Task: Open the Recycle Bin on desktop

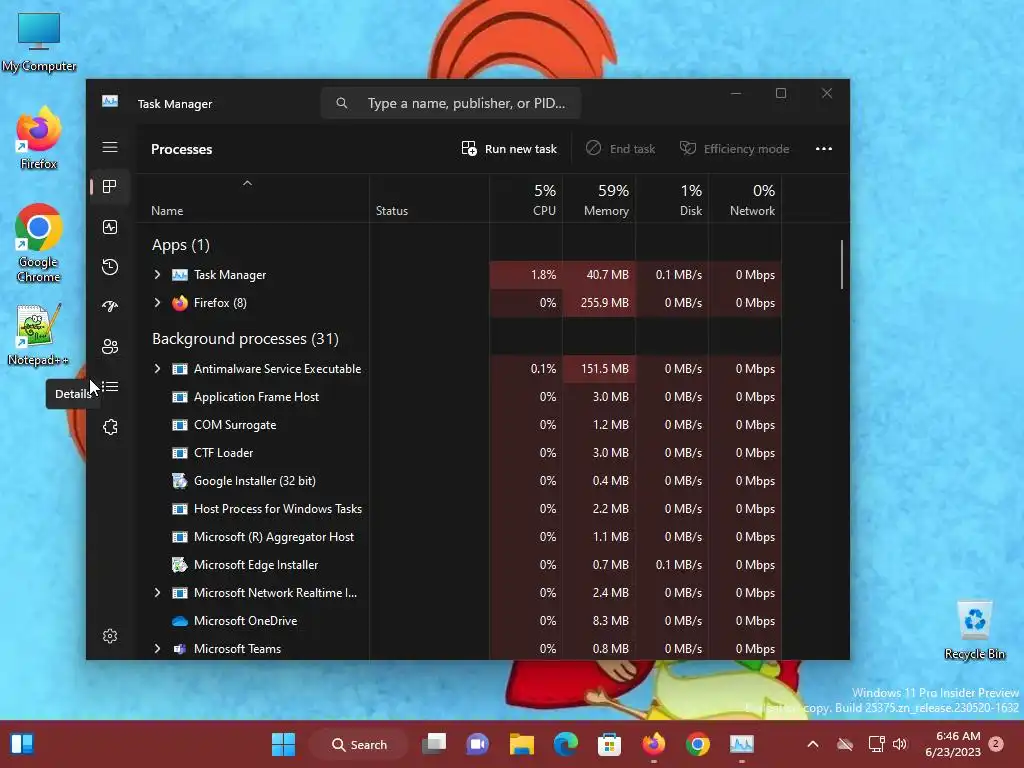Action: click(x=974, y=630)
